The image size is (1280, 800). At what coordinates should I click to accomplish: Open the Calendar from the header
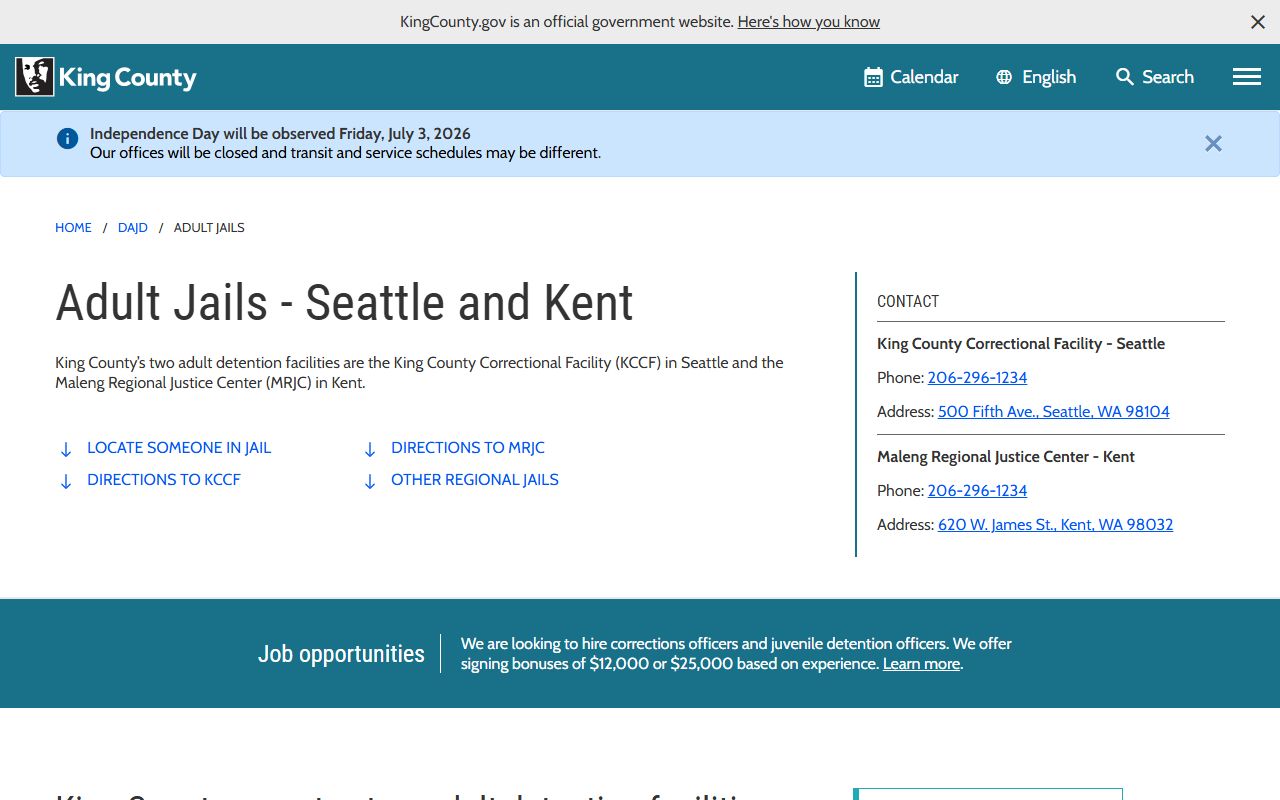point(911,77)
